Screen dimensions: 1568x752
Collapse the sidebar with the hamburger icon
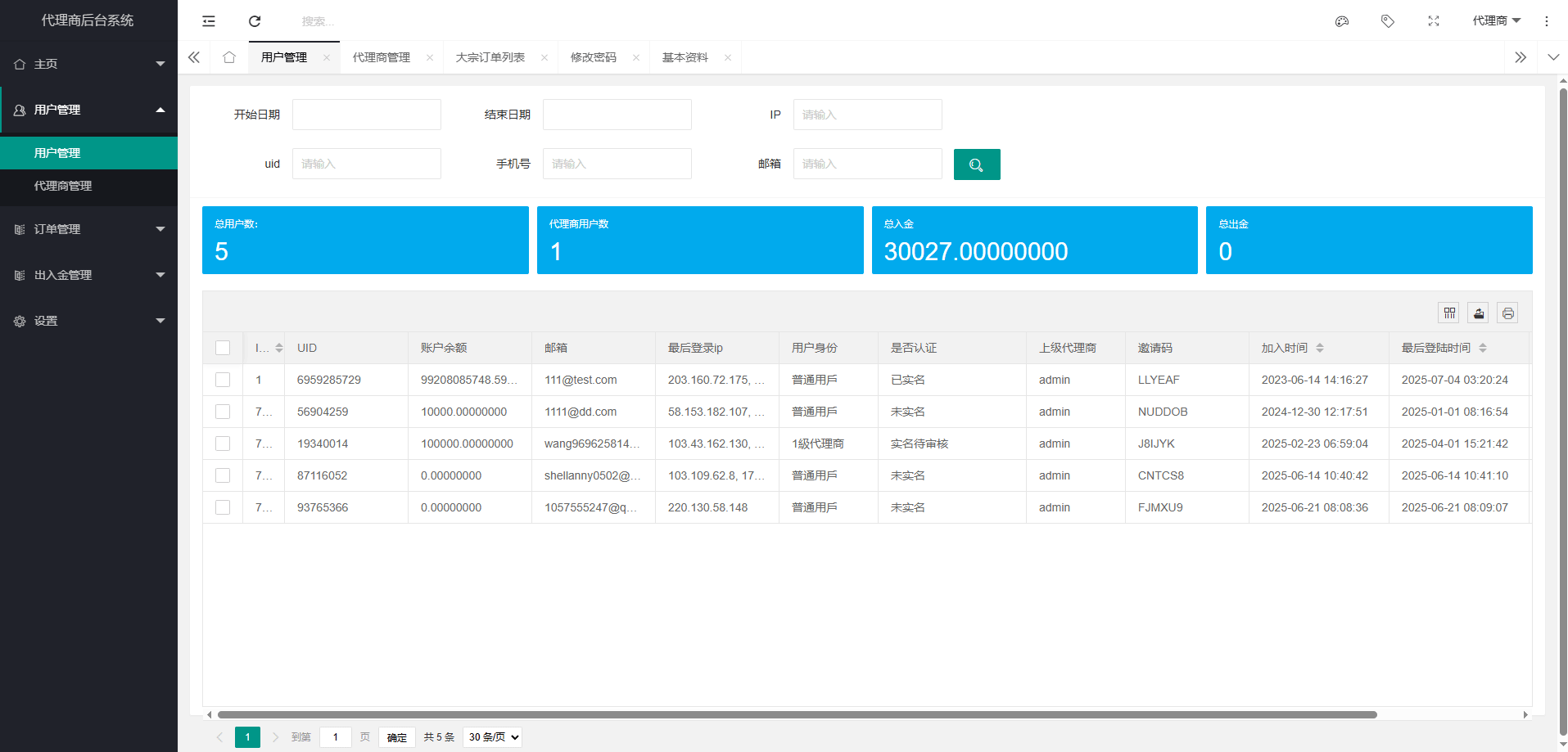[x=209, y=21]
